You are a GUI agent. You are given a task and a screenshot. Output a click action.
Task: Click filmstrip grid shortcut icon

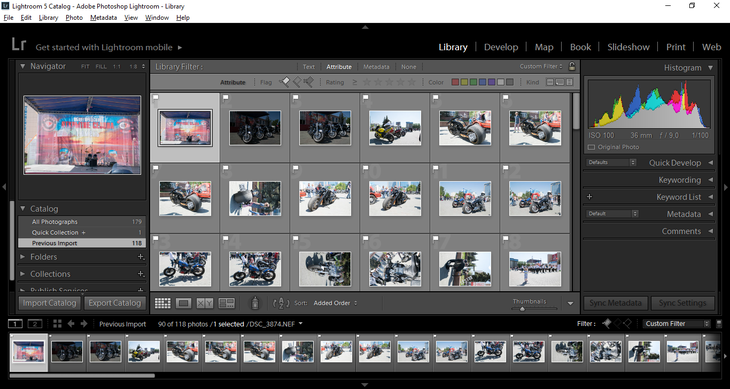(x=57, y=323)
